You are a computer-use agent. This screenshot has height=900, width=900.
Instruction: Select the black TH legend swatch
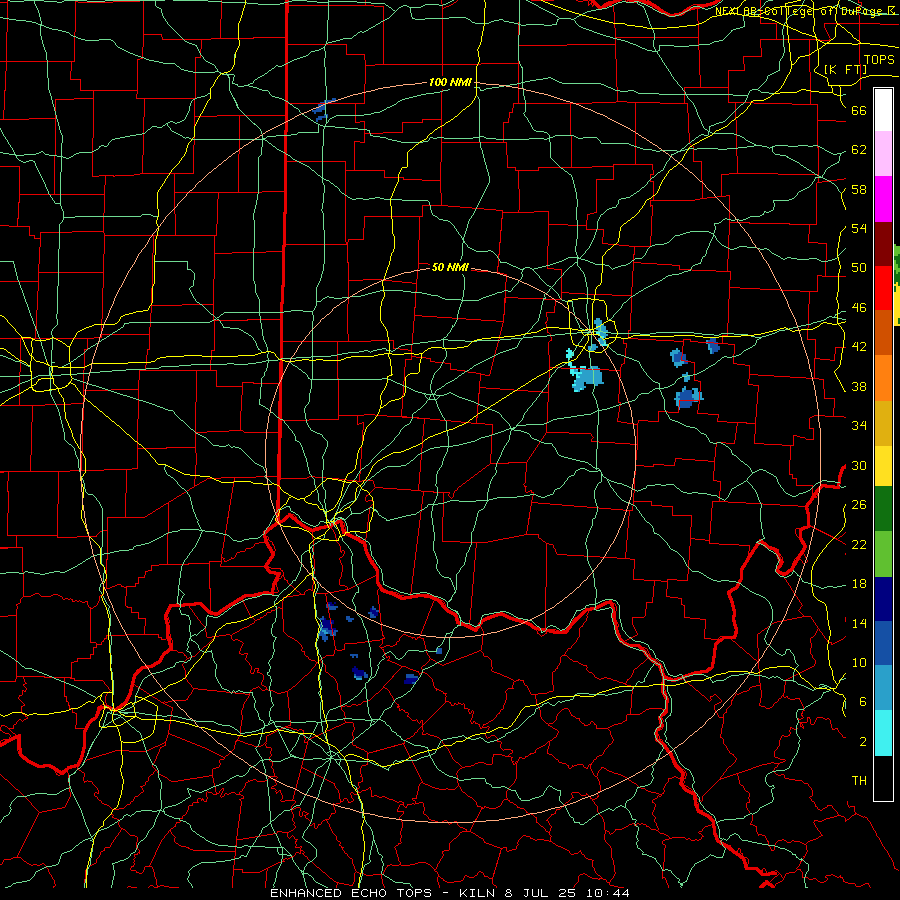pyautogui.click(x=883, y=778)
